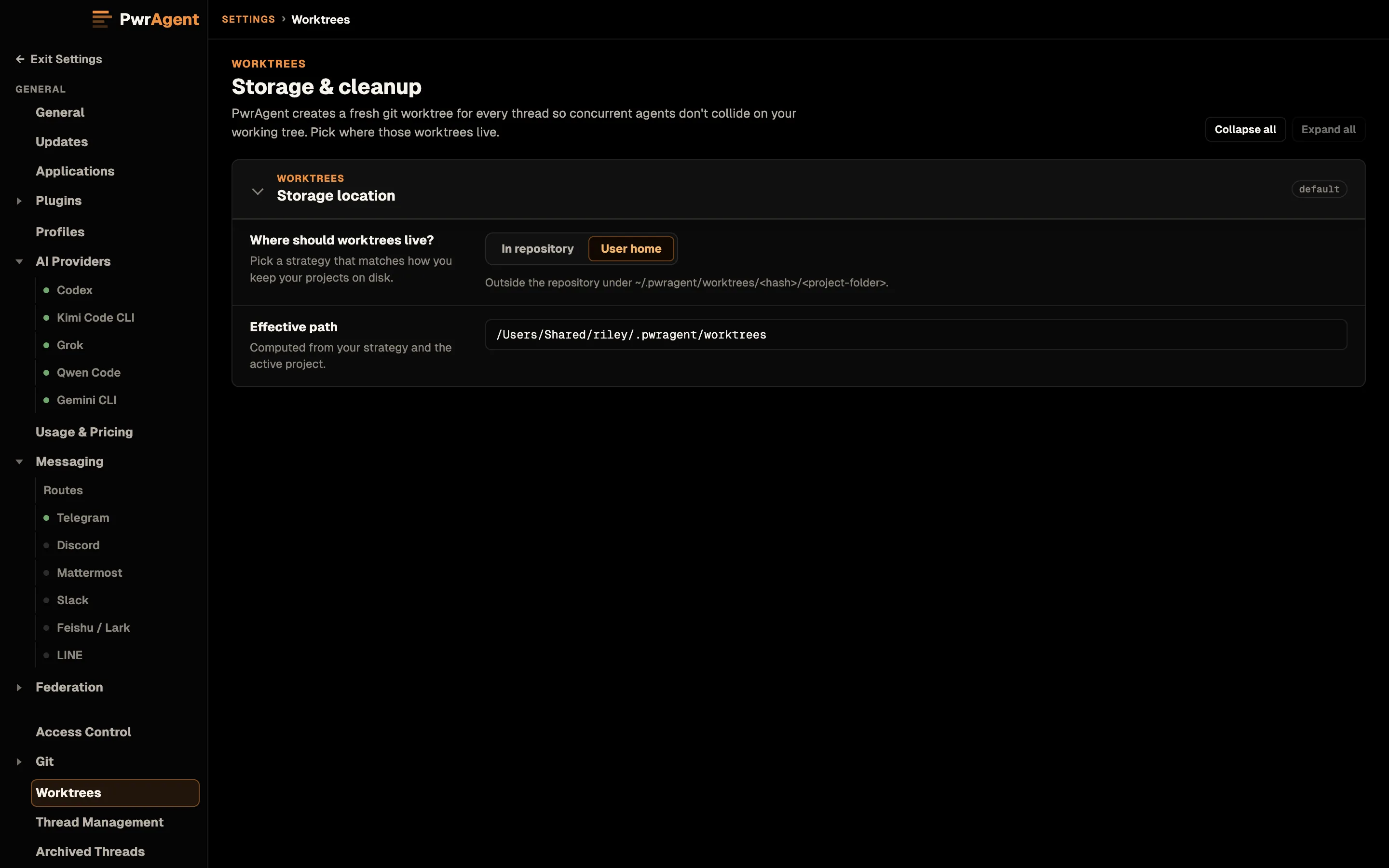The width and height of the screenshot is (1389, 868).
Task: Expand the Federation group arrow
Action: (19, 688)
